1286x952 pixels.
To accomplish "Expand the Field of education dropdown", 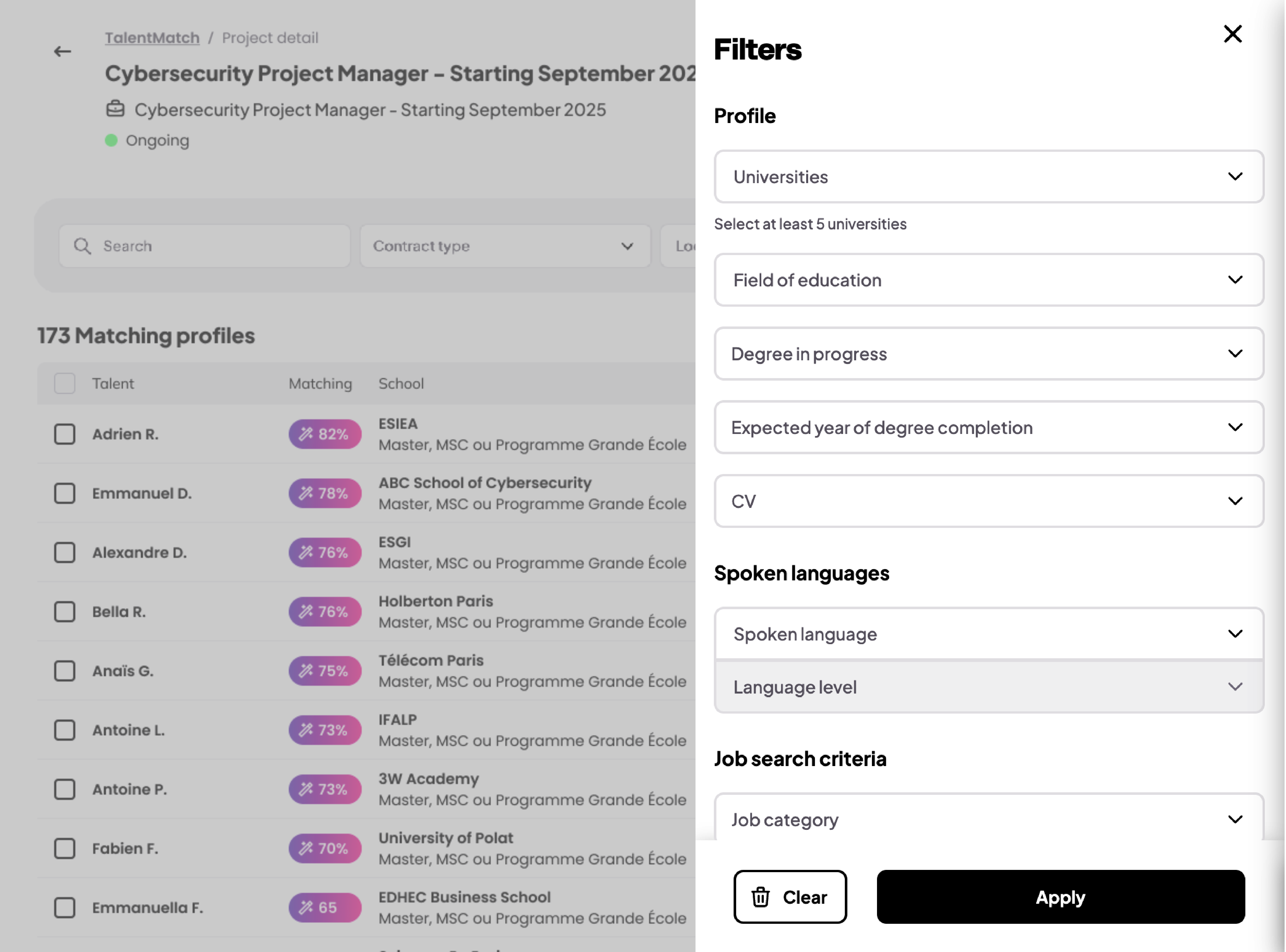I will [988, 280].
